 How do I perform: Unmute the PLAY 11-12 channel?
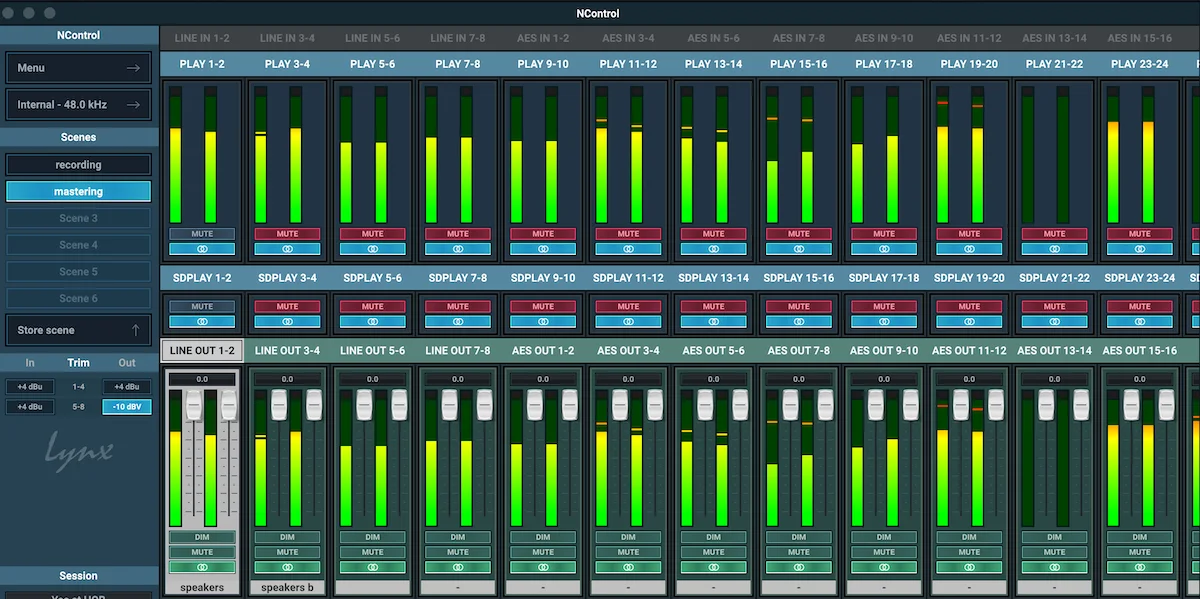[x=628, y=234]
